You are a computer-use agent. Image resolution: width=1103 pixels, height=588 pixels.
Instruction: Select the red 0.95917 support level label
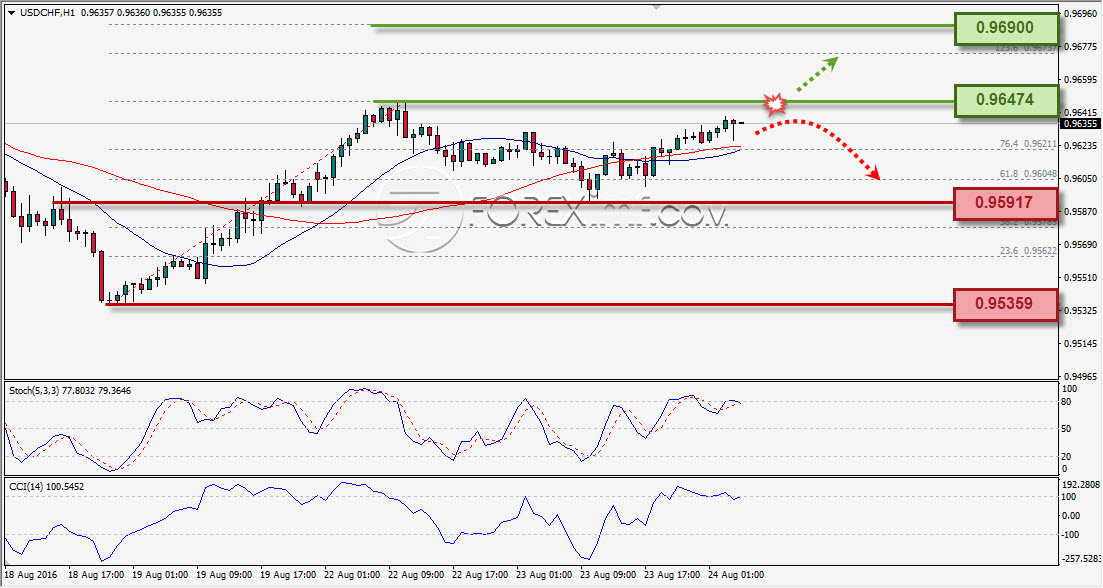[x=1006, y=203]
